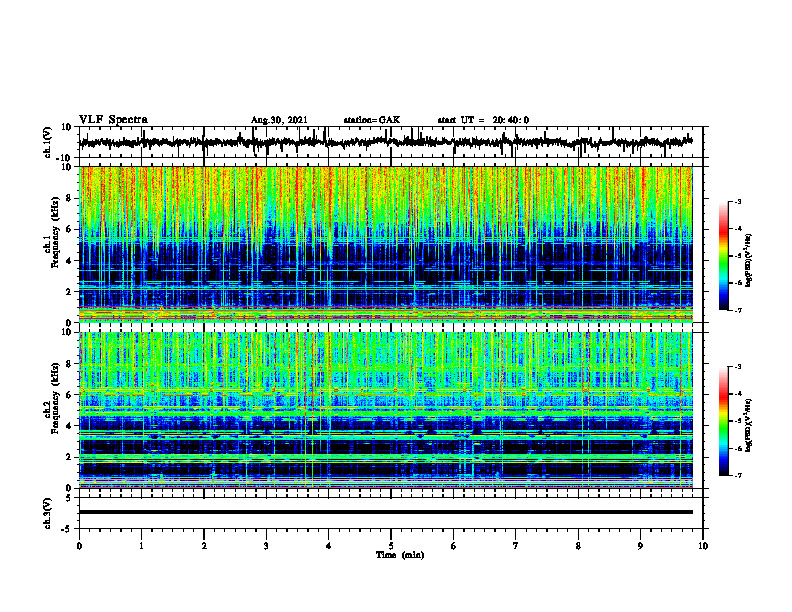This screenshot has width=792, height=612.
Task: Click the "Time (min)" axis title
Action: coord(400,555)
